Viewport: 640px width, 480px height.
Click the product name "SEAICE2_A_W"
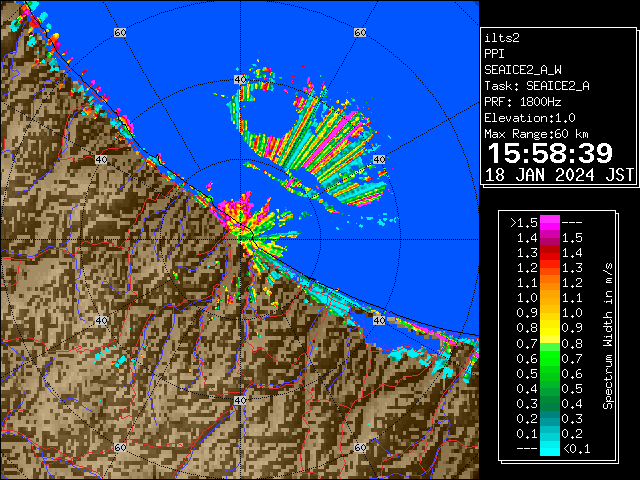click(x=523, y=70)
